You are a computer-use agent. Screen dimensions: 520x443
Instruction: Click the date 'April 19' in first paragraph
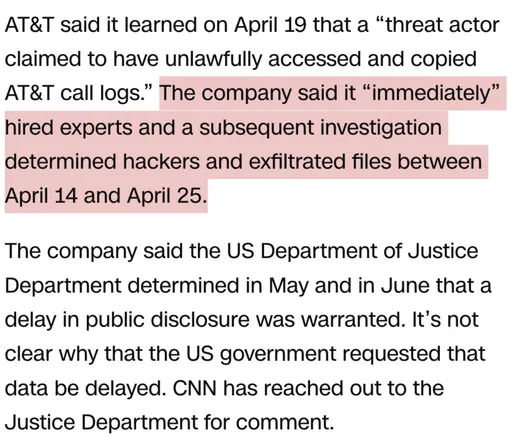click(270, 26)
